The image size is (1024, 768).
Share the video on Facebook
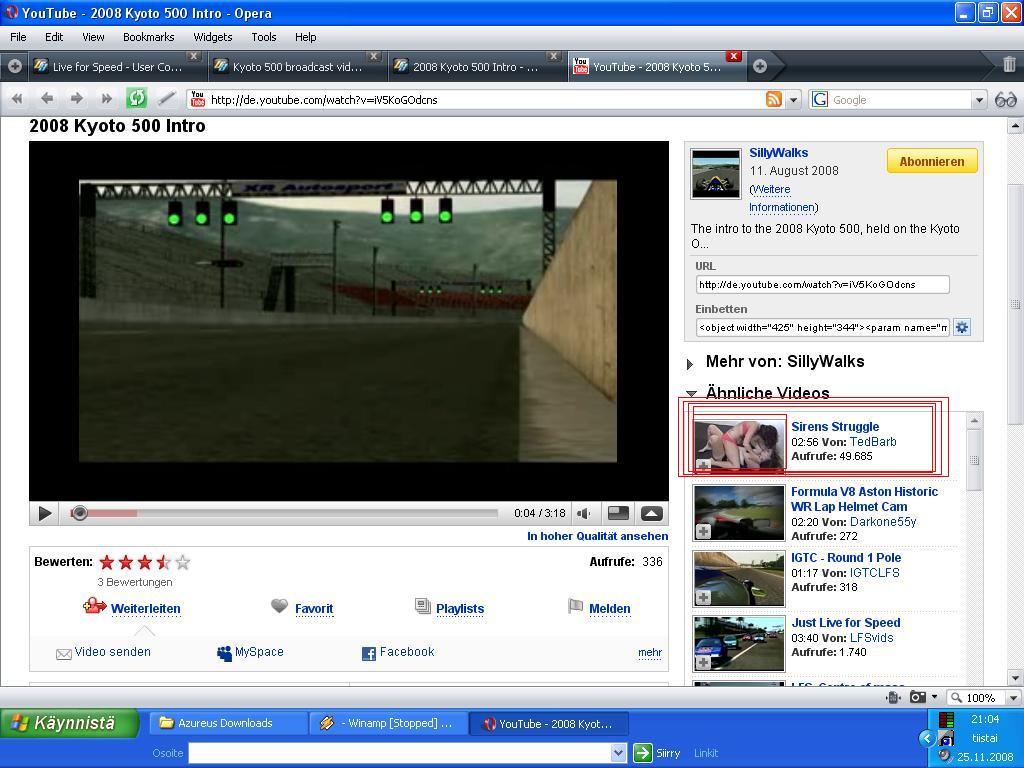pyautogui.click(x=398, y=652)
